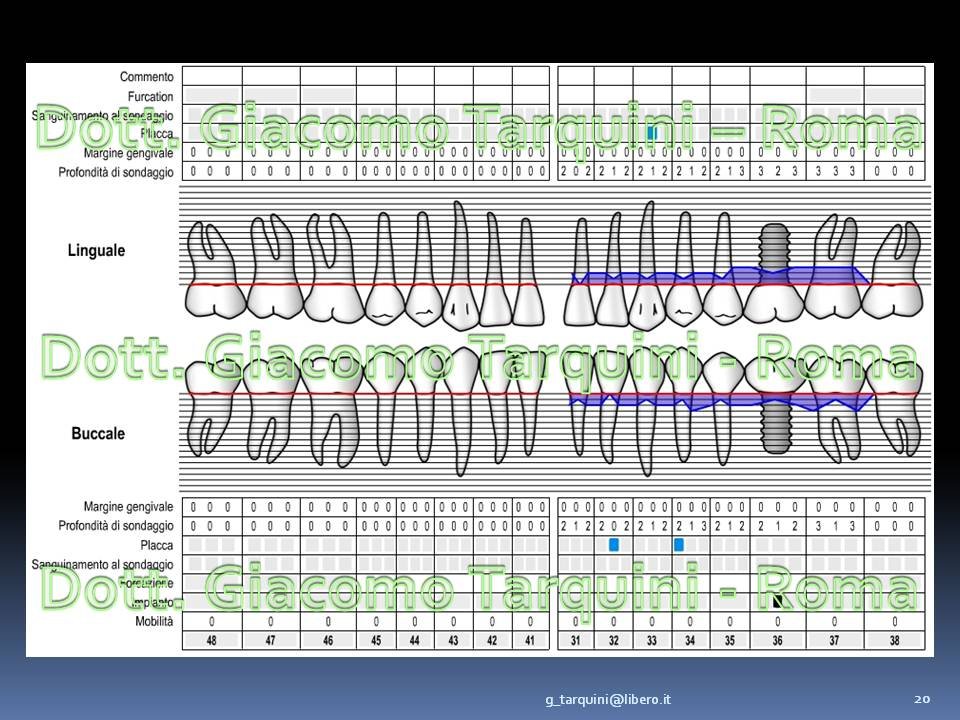The width and height of the screenshot is (960, 720).
Task: Click lower probing depth '3 1 3' for tooth 37
Action: coord(835,525)
